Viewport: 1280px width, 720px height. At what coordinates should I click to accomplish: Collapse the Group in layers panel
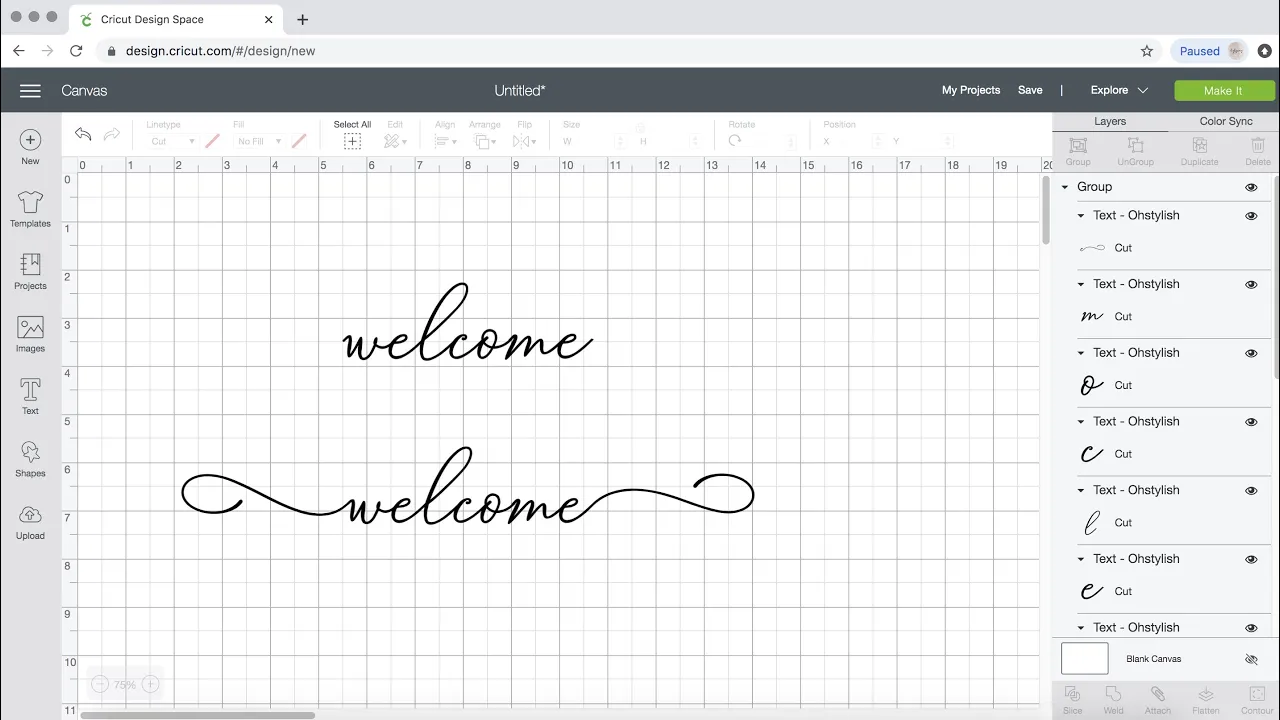(x=1065, y=187)
